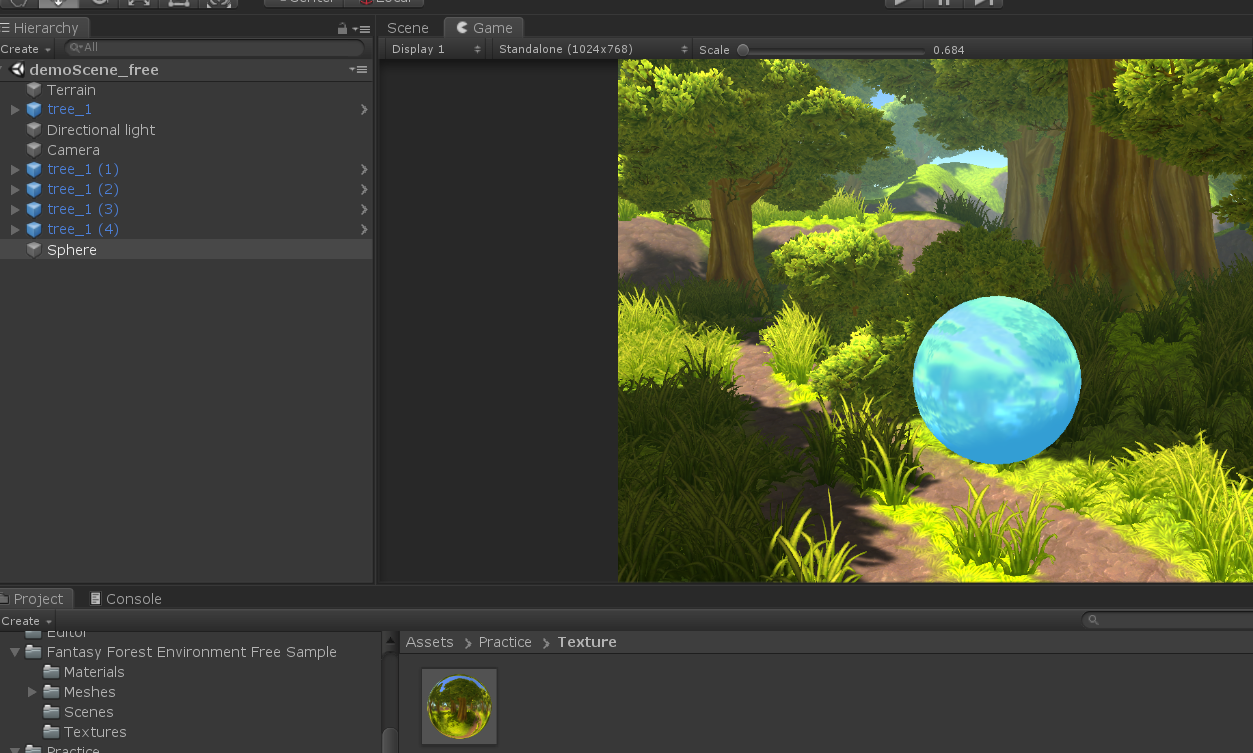This screenshot has height=753, width=1253.
Task: Click the Step button in the toolbar
Action: (x=983, y=3)
